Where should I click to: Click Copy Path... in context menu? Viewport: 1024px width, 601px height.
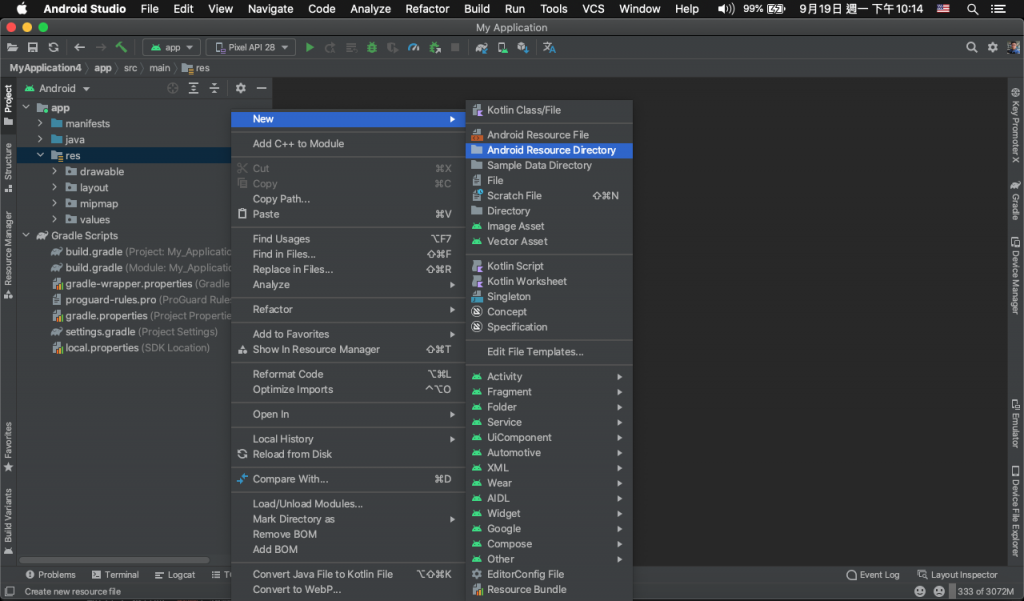pyautogui.click(x=347, y=199)
